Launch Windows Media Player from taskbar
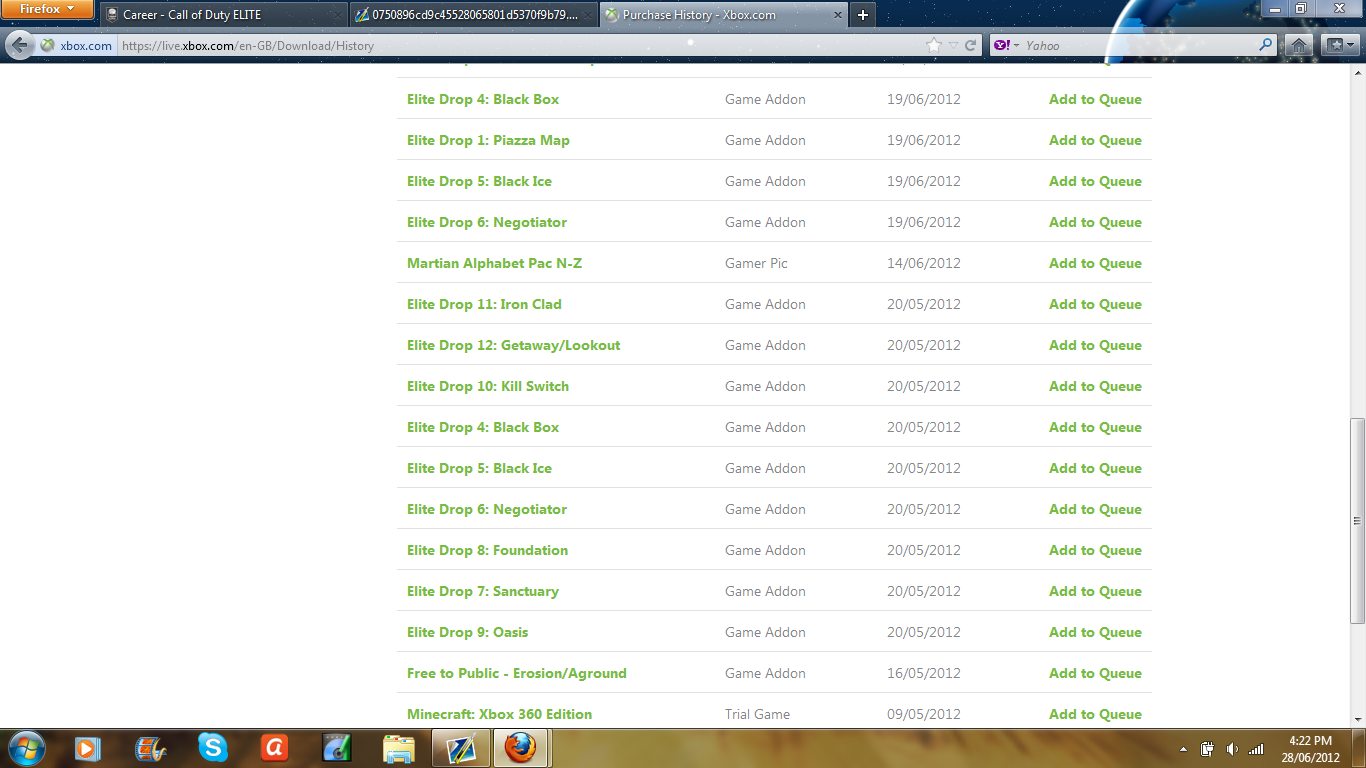 [87, 747]
